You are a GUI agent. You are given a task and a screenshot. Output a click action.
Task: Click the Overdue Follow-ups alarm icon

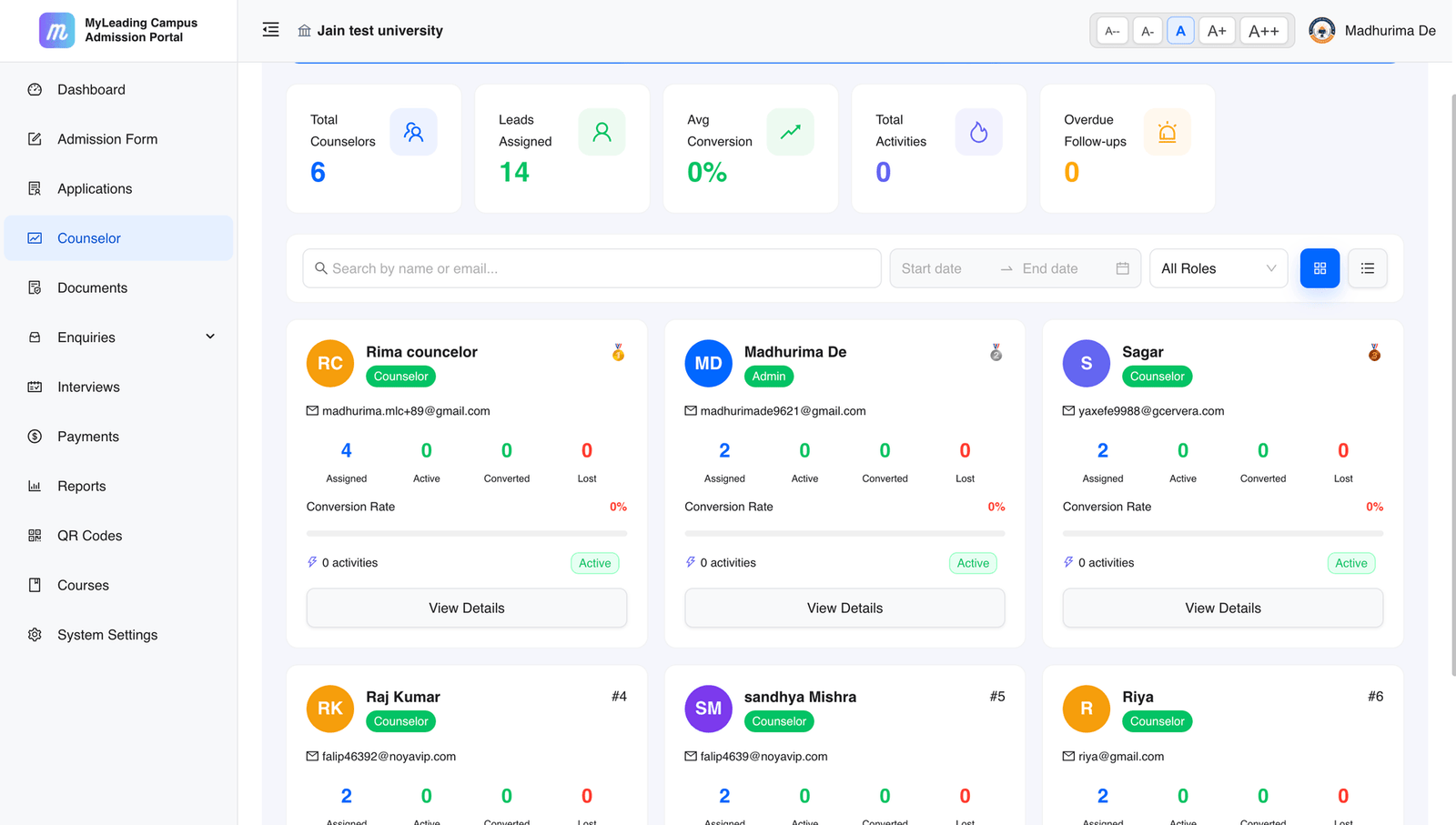pyautogui.click(x=1167, y=132)
